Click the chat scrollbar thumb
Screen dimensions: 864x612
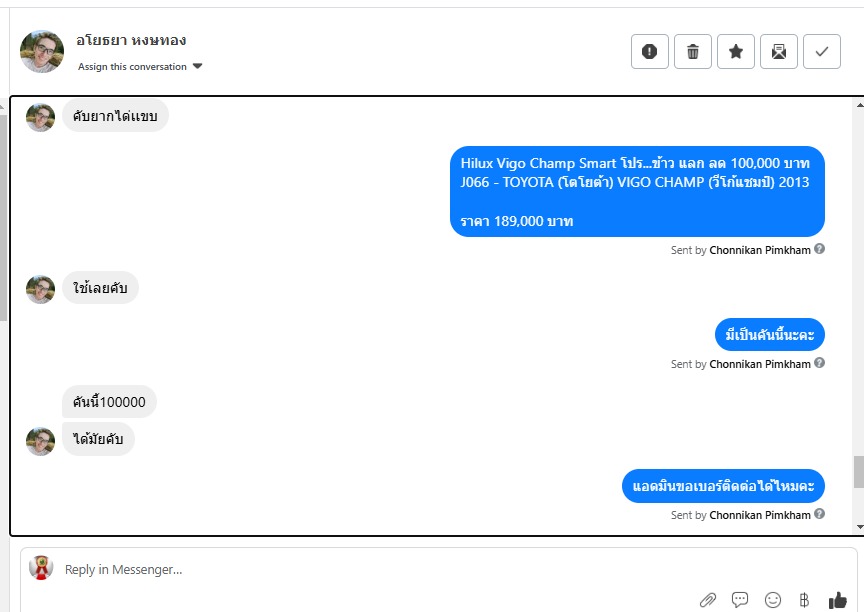(859, 472)
